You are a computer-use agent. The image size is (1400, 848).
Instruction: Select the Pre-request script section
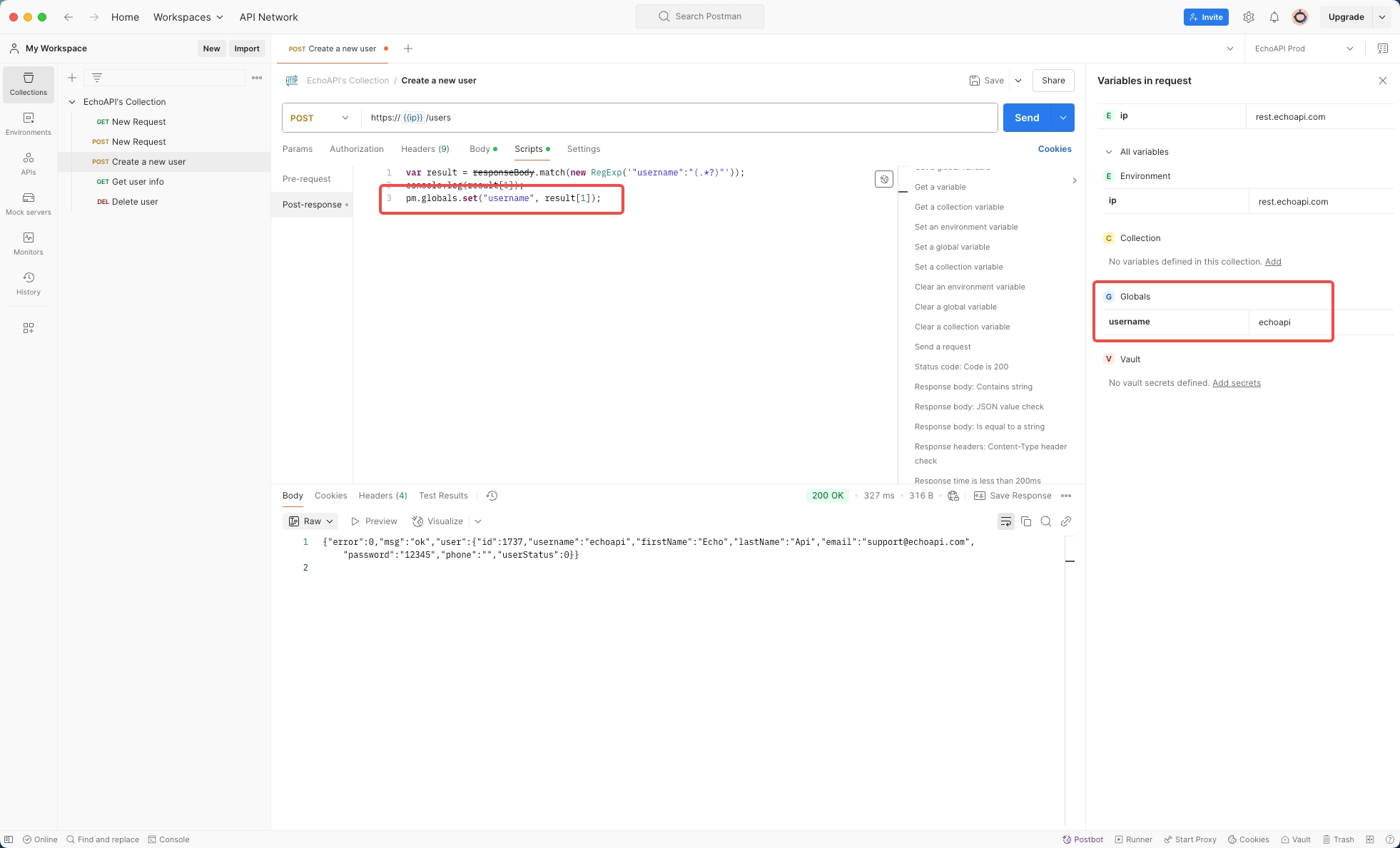pos(307,179)
